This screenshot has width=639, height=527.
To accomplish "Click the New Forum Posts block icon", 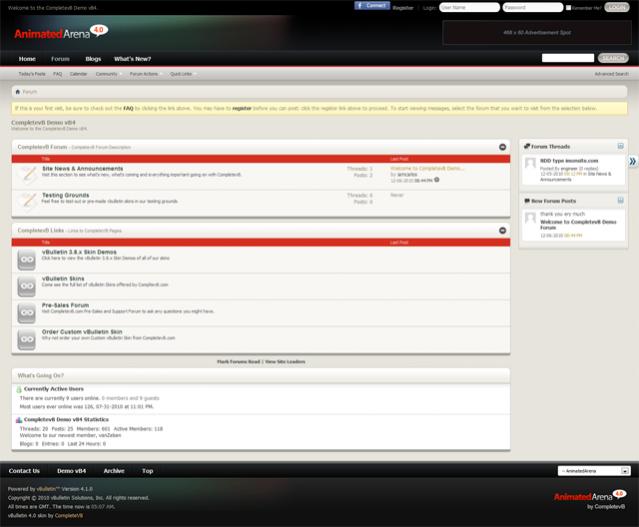I will tap(527, 201).
